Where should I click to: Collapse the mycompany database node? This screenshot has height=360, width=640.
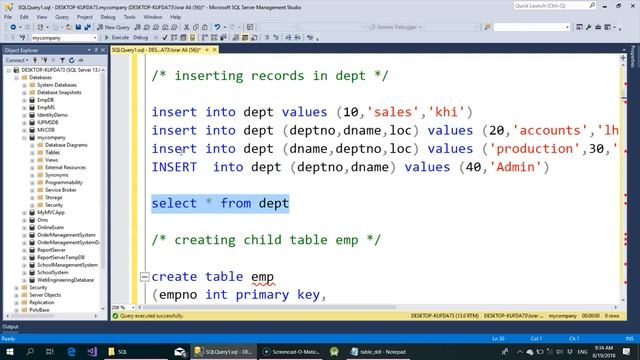point(24,138)
